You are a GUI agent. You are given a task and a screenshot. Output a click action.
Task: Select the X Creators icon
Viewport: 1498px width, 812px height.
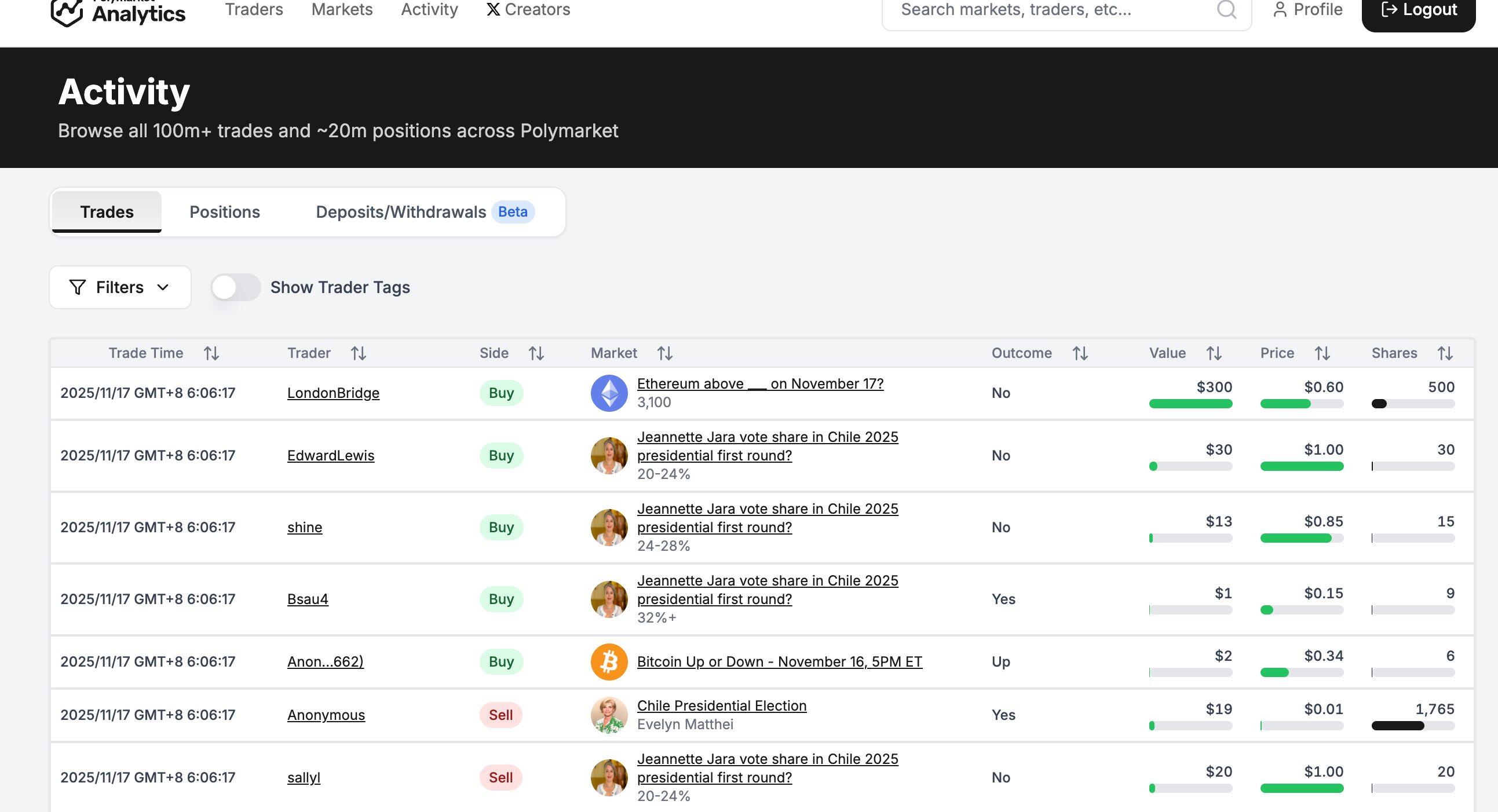[492, 9]
